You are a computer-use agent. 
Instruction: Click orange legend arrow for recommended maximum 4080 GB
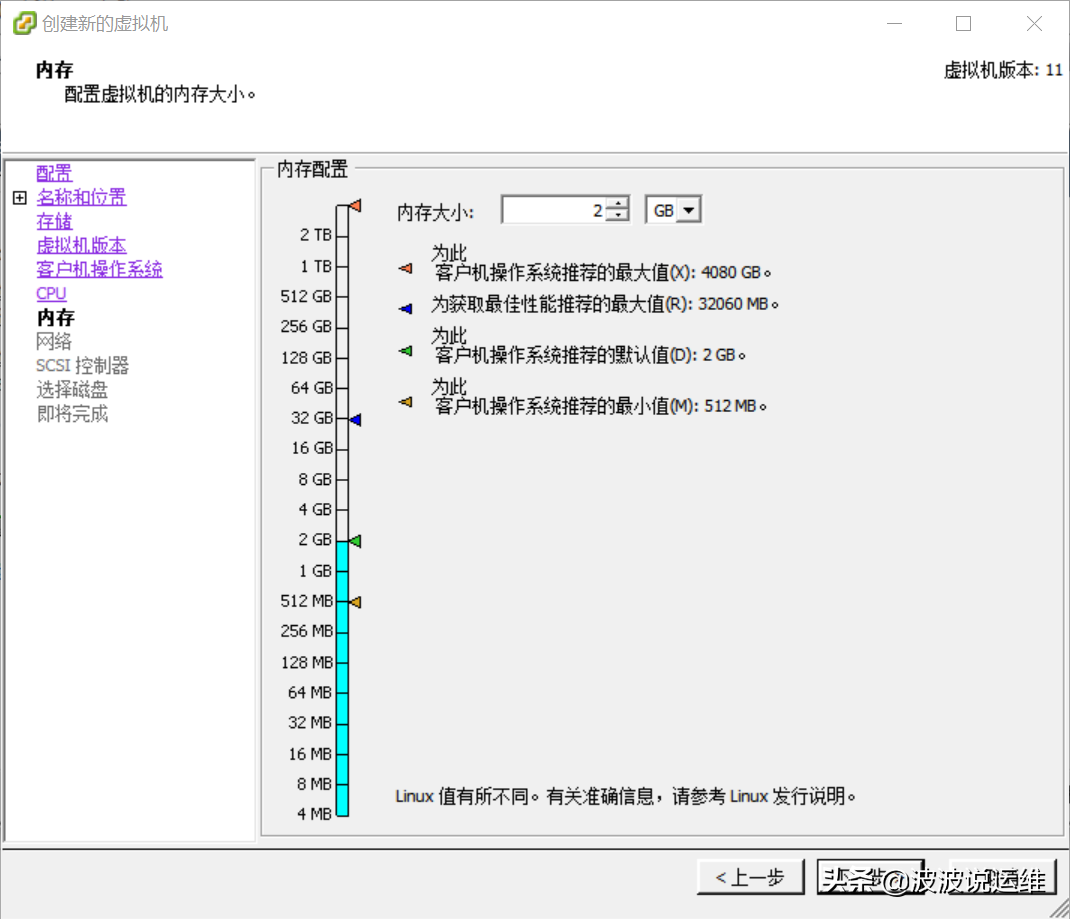pyautogui.click(x=406, y=268)
